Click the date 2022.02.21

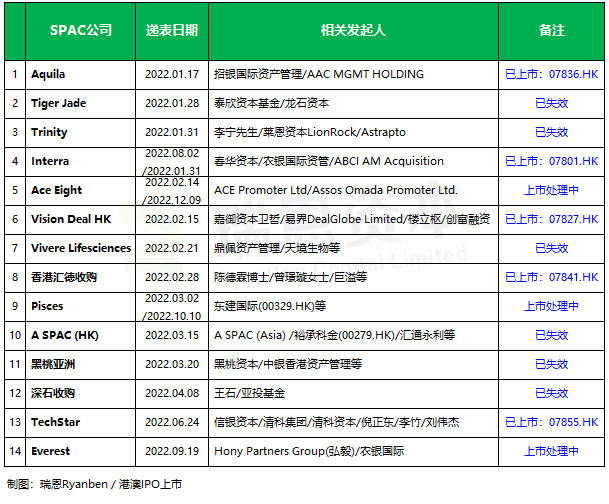[172, 248]
